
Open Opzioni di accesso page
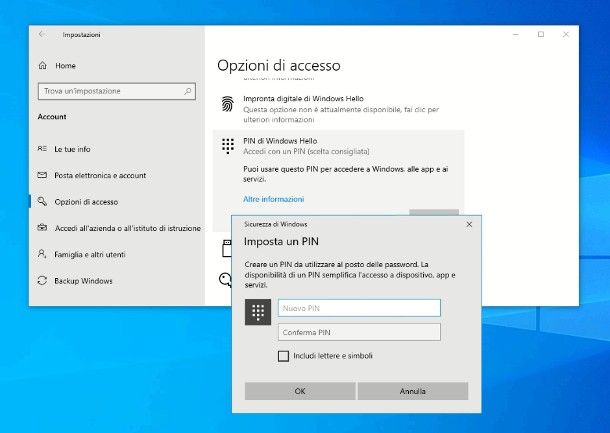[86, 202]
